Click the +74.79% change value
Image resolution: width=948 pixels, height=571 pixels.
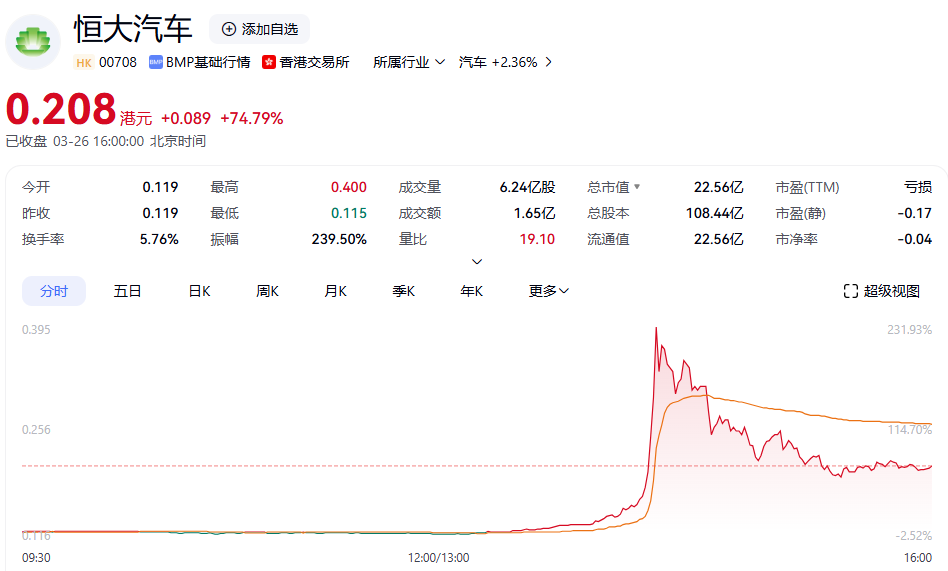pyautogui.click(x=252, y=118)
